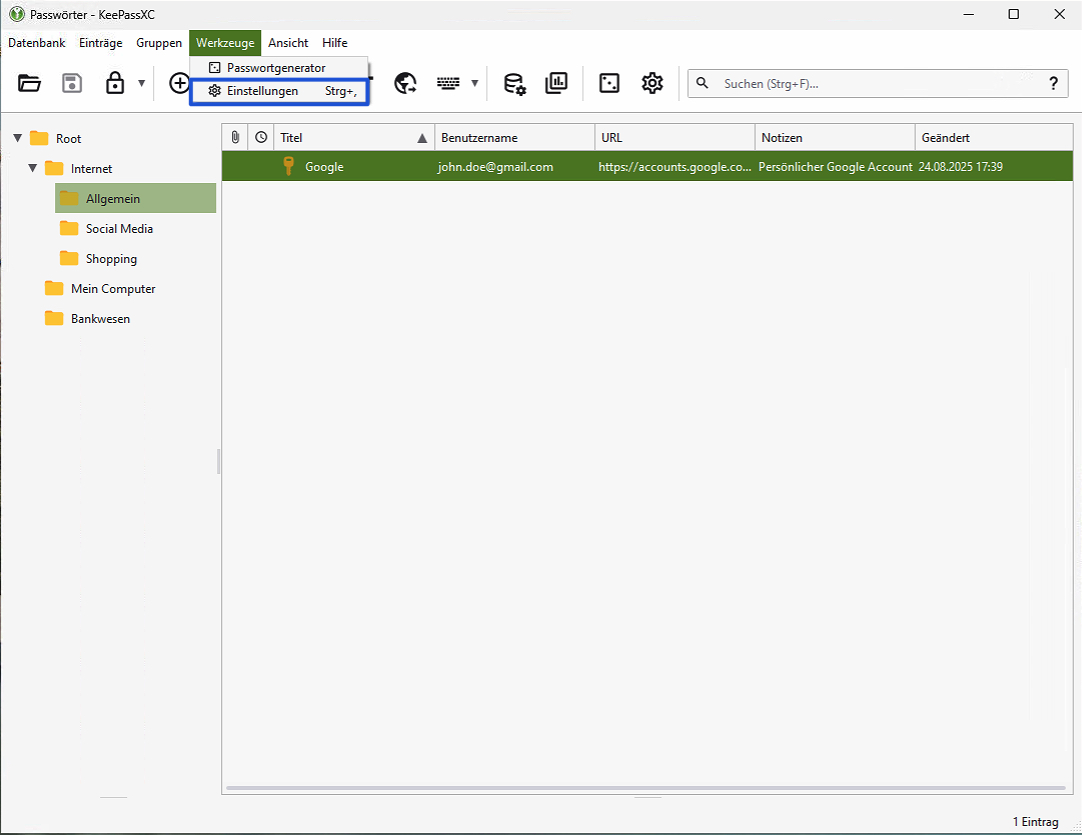Sort entries by the Benutzername column
The image size is (1082, 835).
pyautogui.click(x=479, y=138)
